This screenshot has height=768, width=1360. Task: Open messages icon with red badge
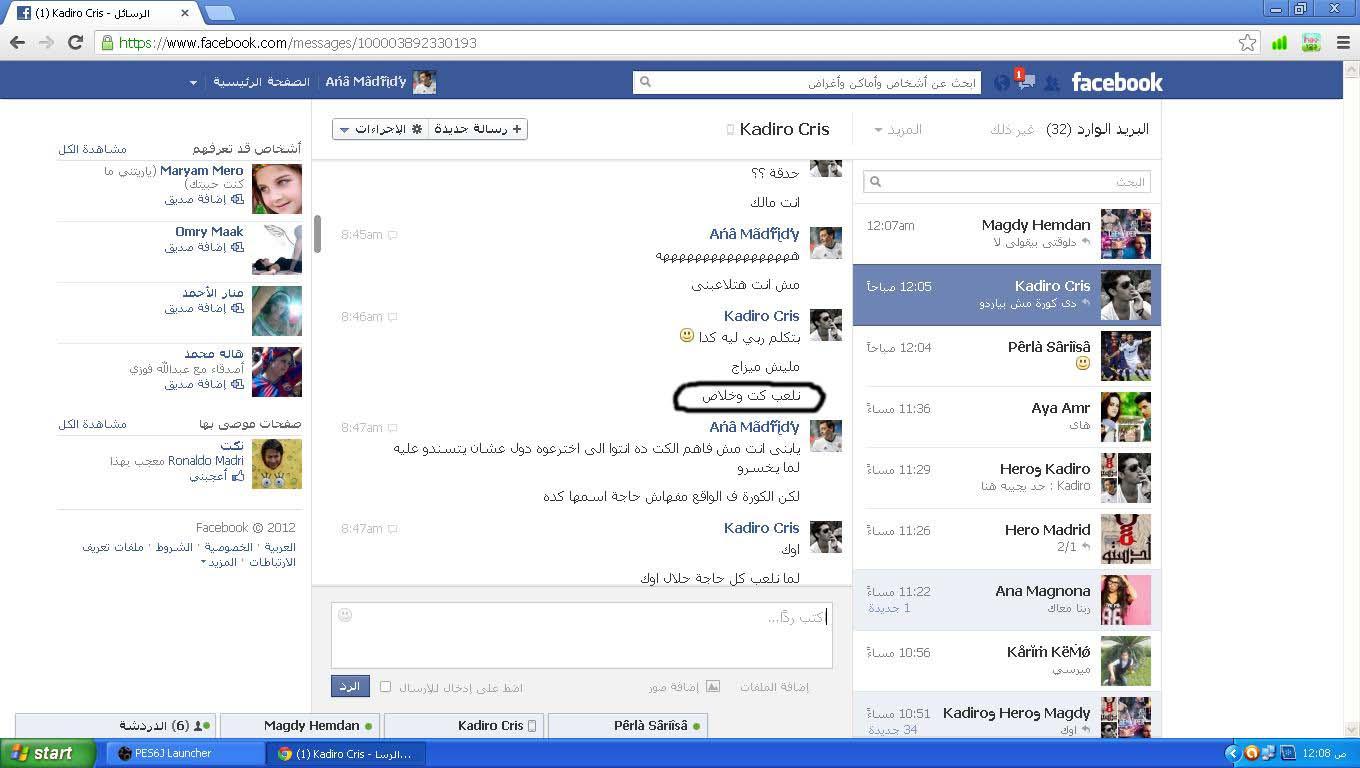point(1025,83)
